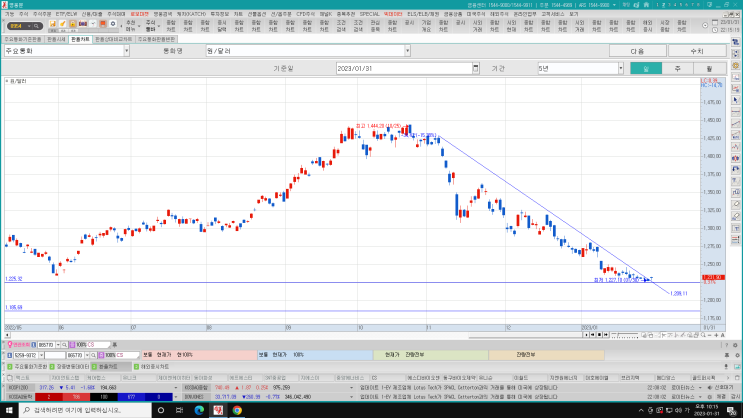This screenshot has width=743, height=418.
Task: Switch to the 환율시세 tab
Action: (x=56, y=39)
